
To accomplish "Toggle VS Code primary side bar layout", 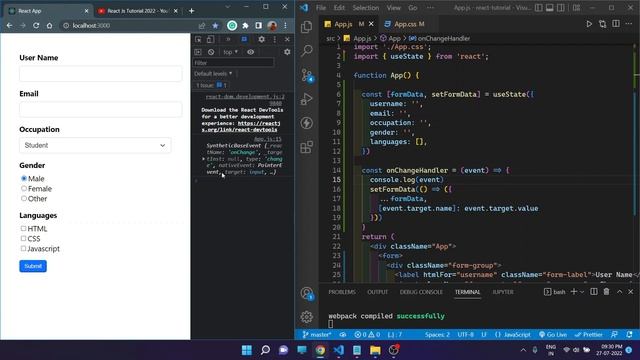I will [539, 7].
